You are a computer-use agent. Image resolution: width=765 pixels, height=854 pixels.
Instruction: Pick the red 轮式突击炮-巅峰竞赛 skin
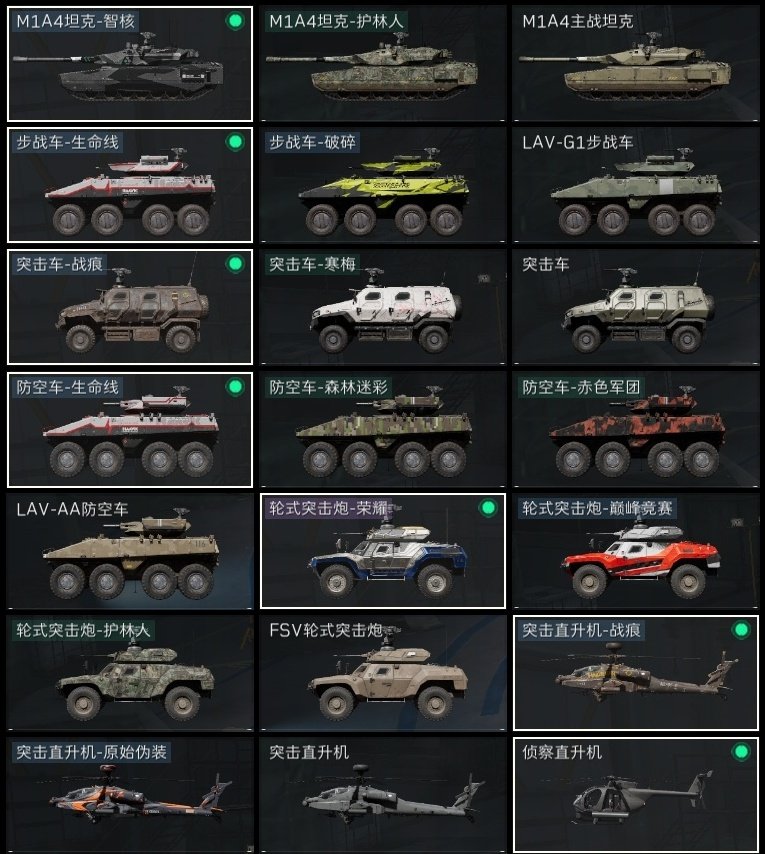coord(635,551)
